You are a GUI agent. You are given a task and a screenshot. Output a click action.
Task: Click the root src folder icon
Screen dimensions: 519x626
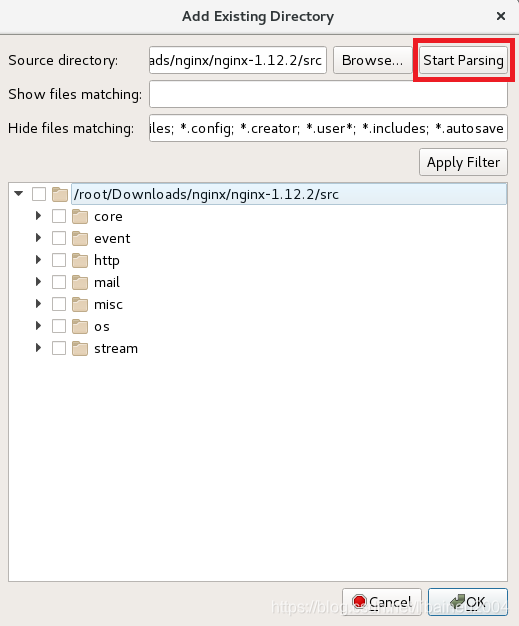pos(60,194)
